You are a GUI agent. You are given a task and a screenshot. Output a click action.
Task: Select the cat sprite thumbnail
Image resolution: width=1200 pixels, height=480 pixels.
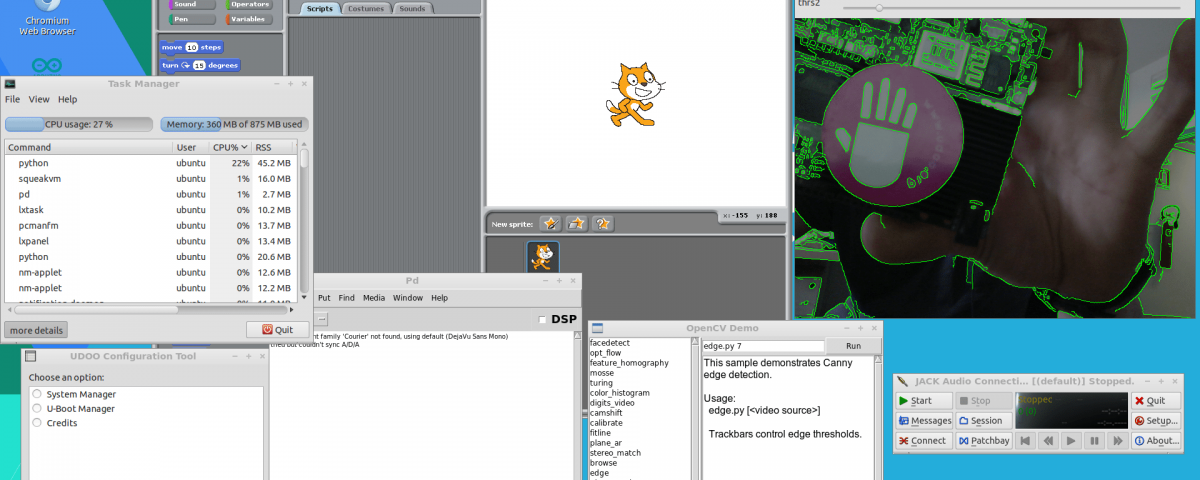543,257
